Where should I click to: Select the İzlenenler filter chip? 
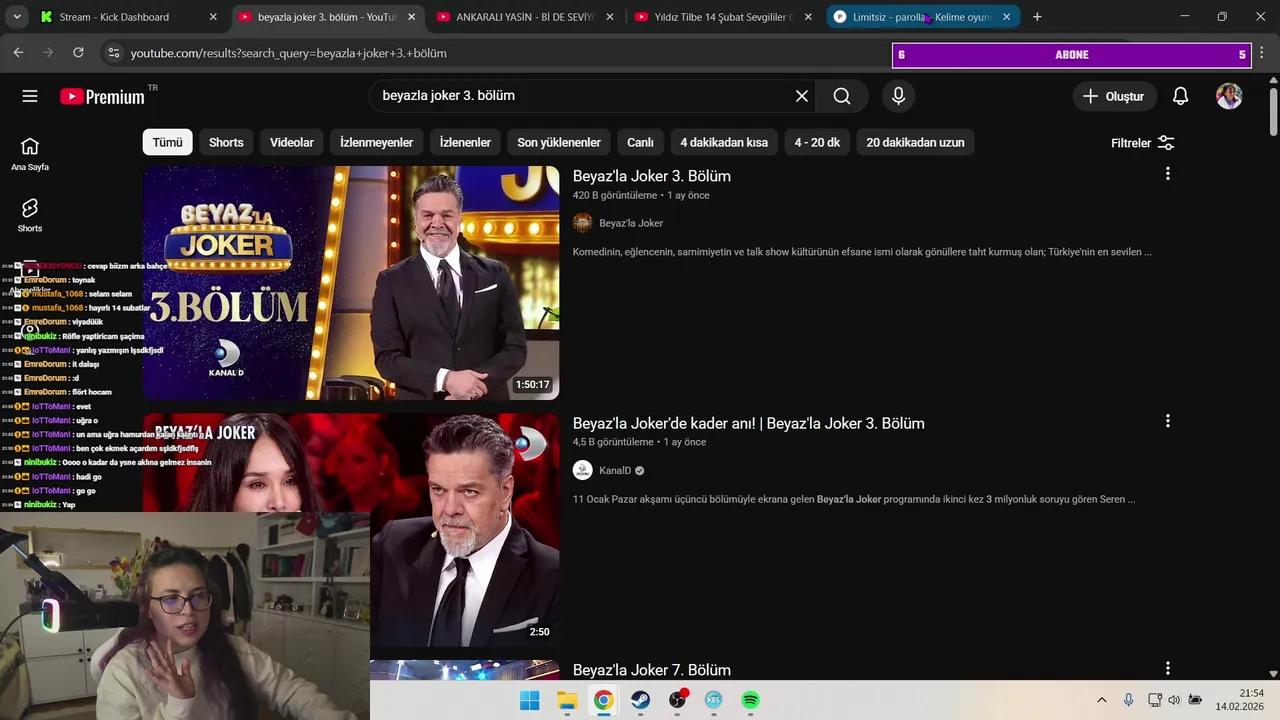(465, 142)
